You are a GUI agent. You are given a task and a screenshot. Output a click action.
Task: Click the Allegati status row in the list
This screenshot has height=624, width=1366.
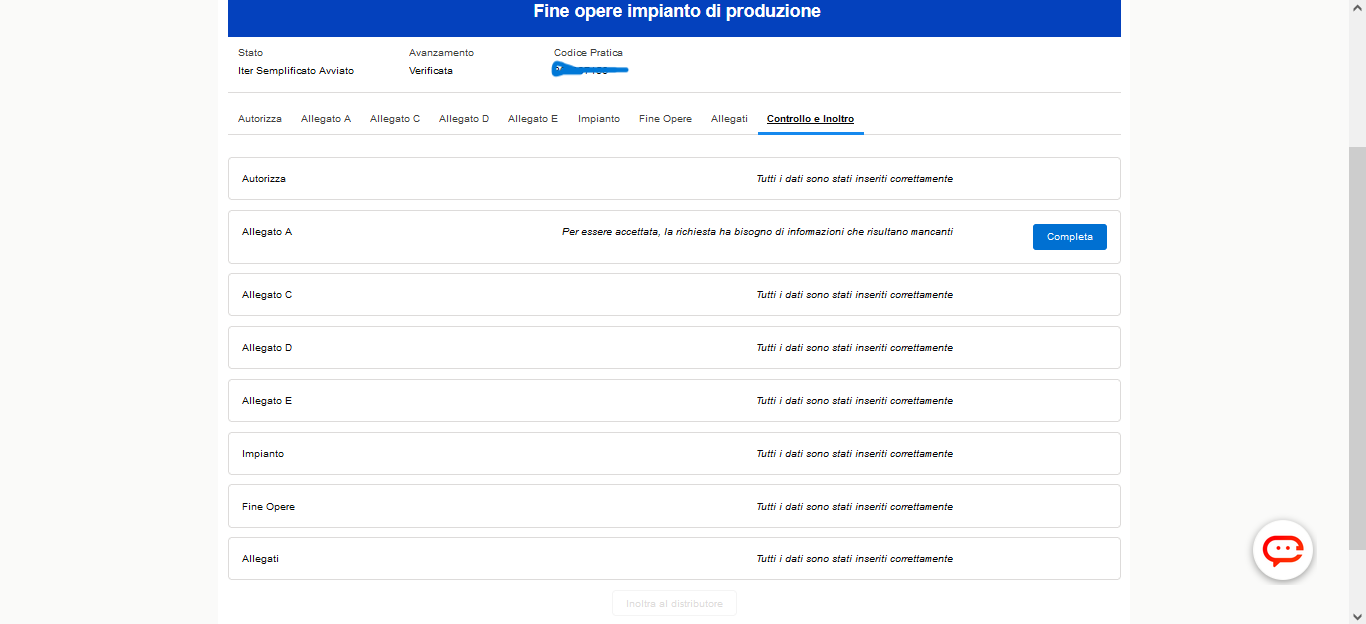674,559
